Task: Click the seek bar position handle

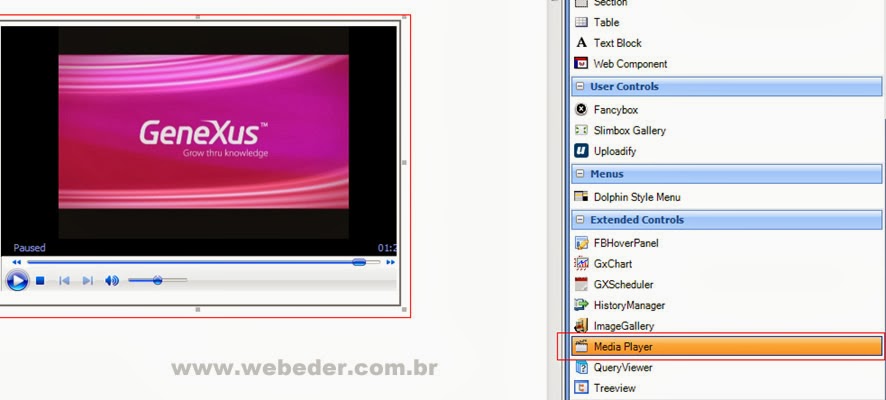Action: pos(359,262)
